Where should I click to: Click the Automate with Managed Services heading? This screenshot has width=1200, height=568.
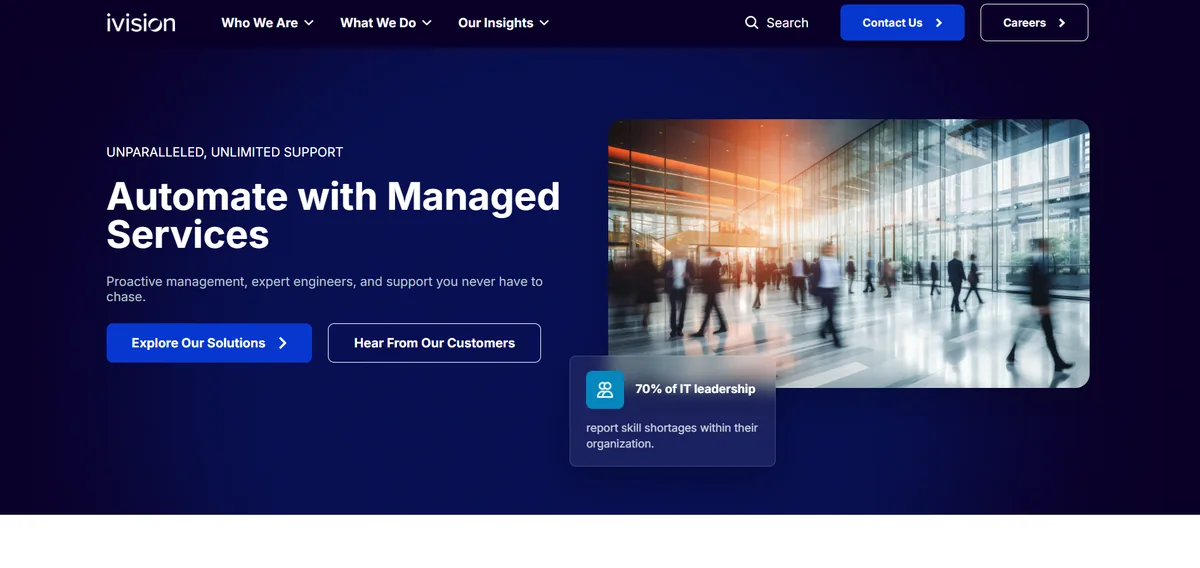(333, 215)
